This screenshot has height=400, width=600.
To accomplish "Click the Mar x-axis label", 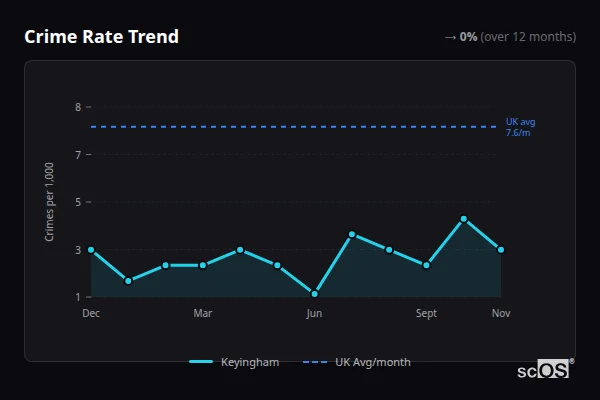I will [x=203, y=313].
